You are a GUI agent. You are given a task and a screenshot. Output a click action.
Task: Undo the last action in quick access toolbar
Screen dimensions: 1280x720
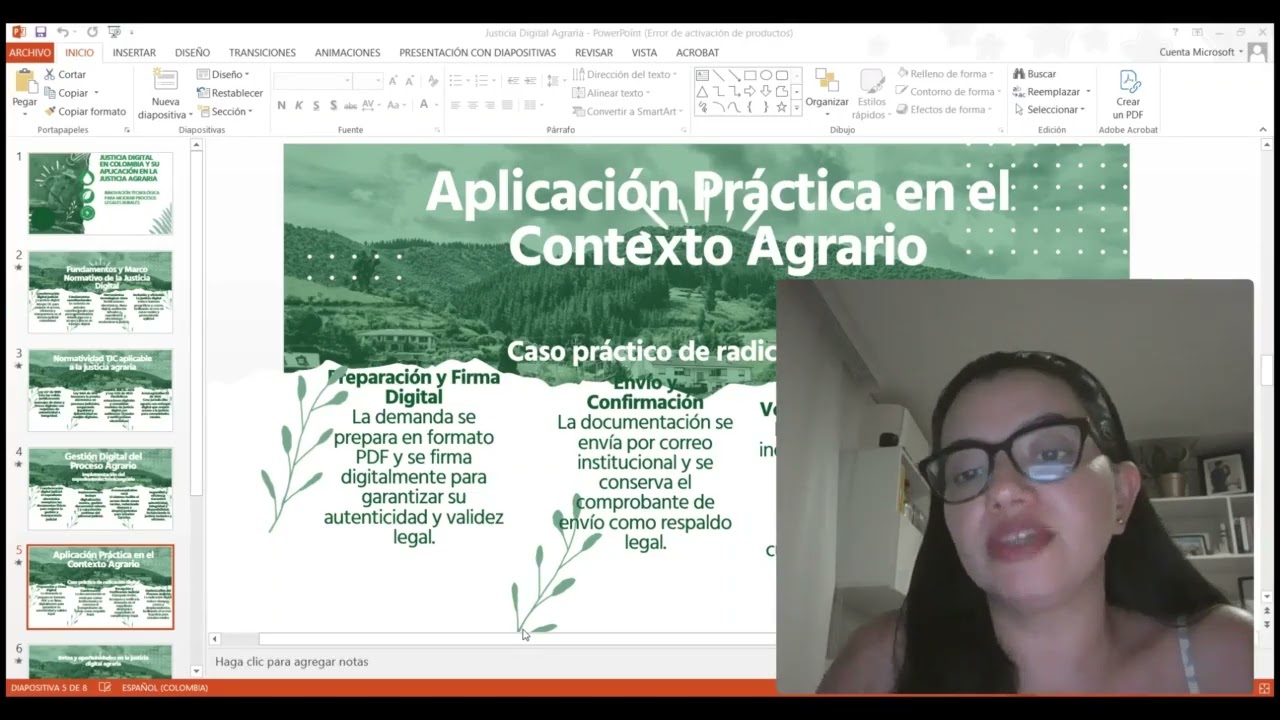(x=62, y=32)
